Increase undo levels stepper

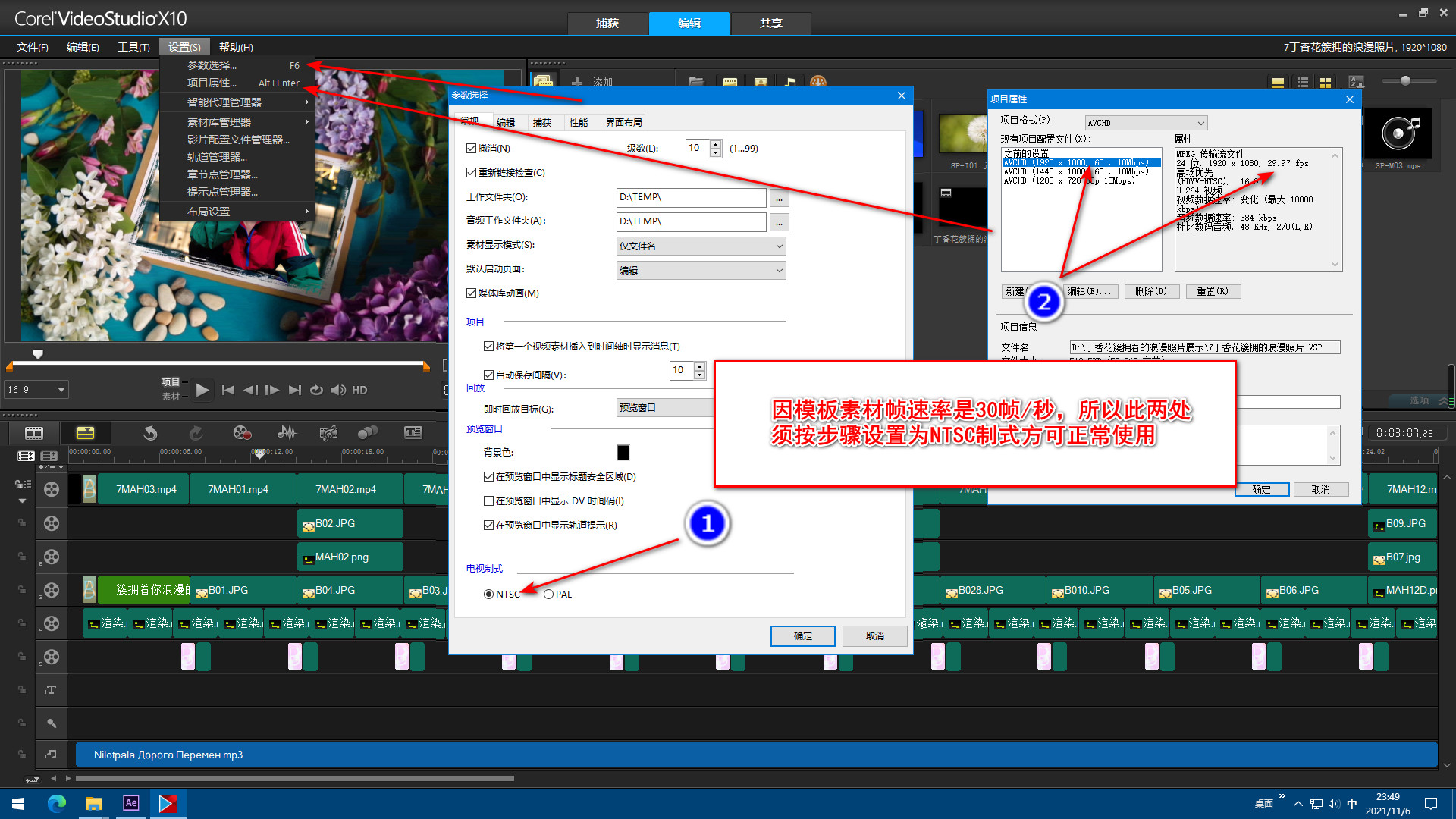pyautogui.click(x=715, y=144)
